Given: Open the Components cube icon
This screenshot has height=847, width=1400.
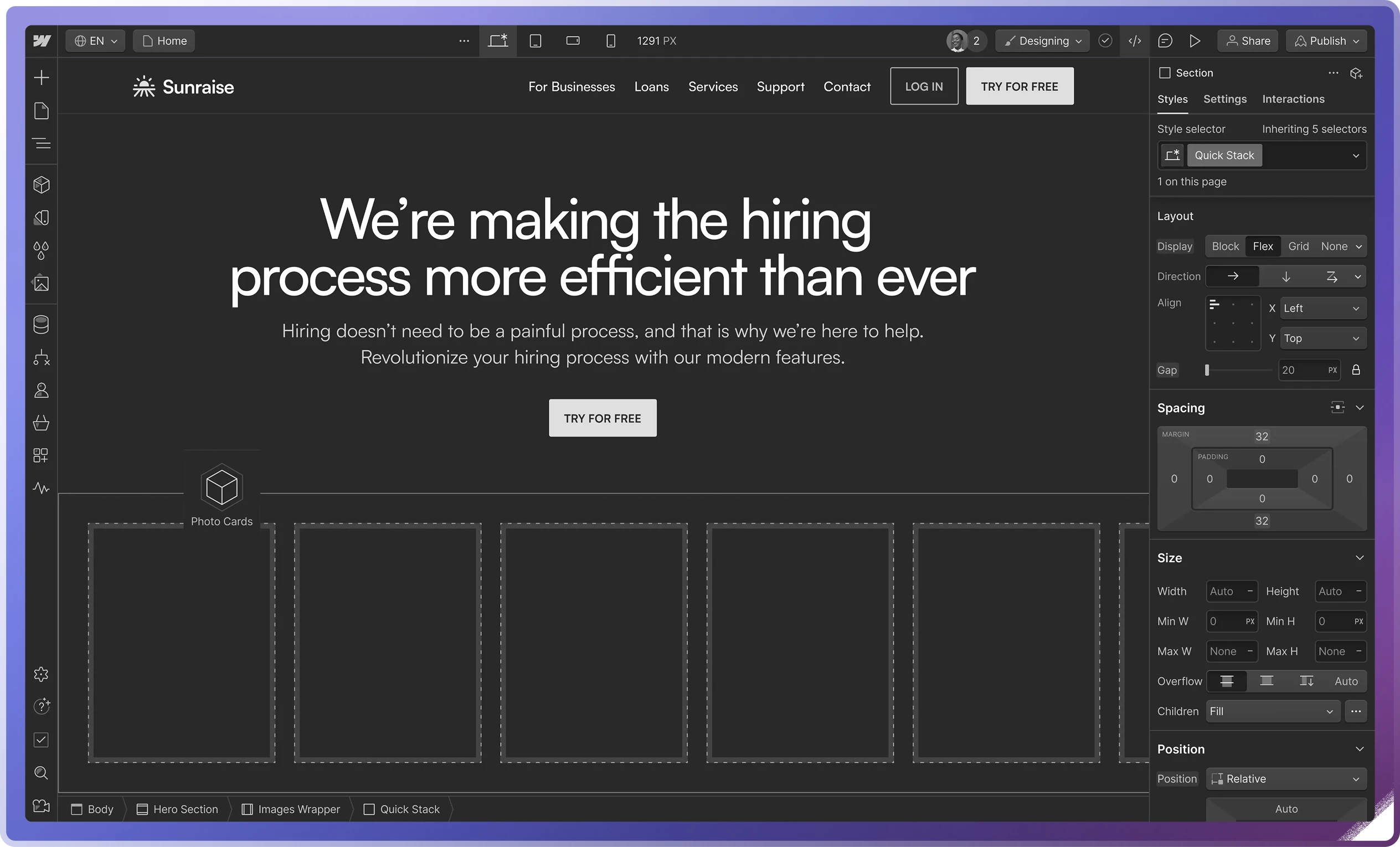Looking at the screenshot, I should tap(42, 185).
